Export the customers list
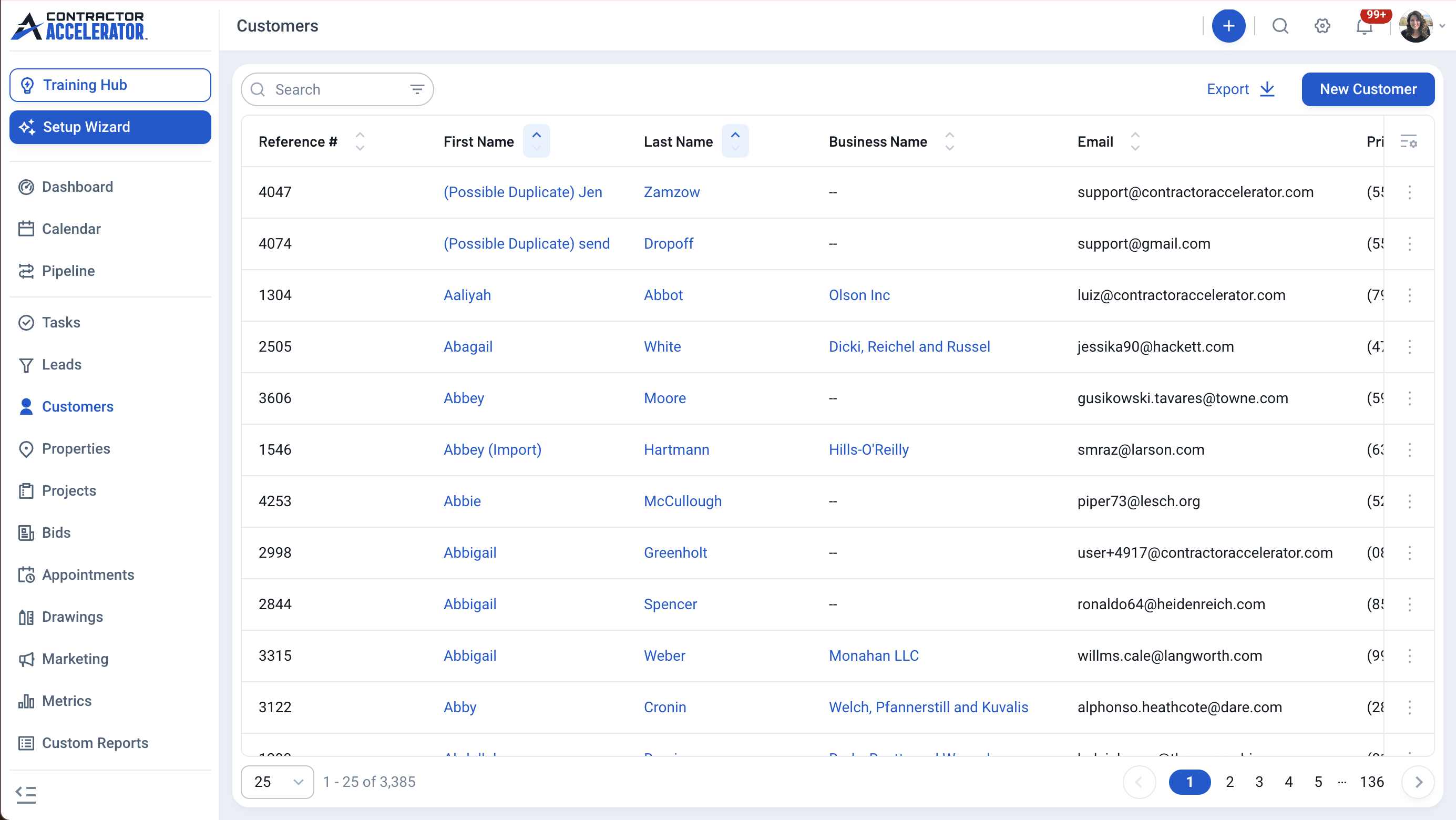 click(x=1240, y=89)
